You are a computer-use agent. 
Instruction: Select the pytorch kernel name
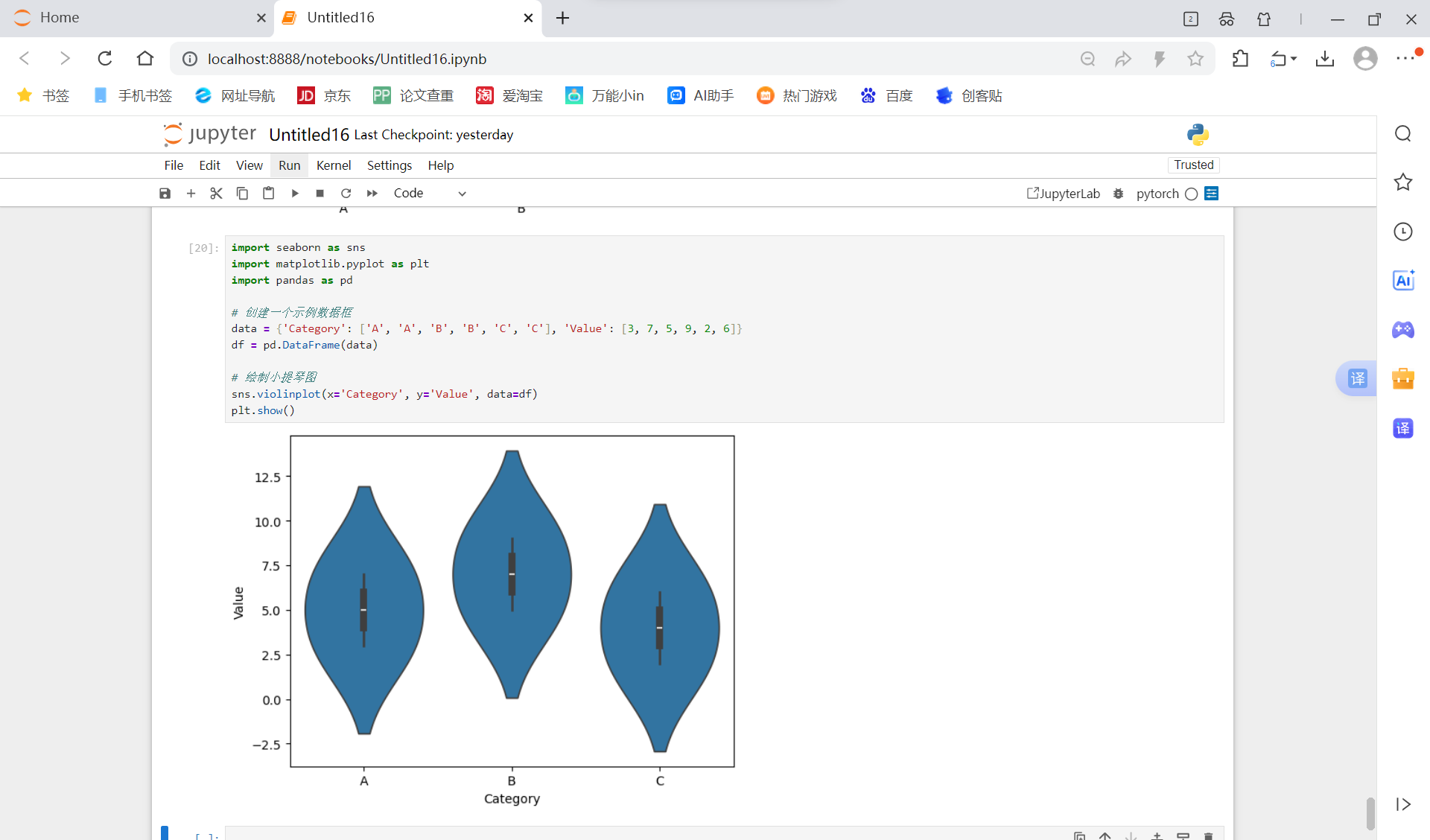(x=1157, y=194)
